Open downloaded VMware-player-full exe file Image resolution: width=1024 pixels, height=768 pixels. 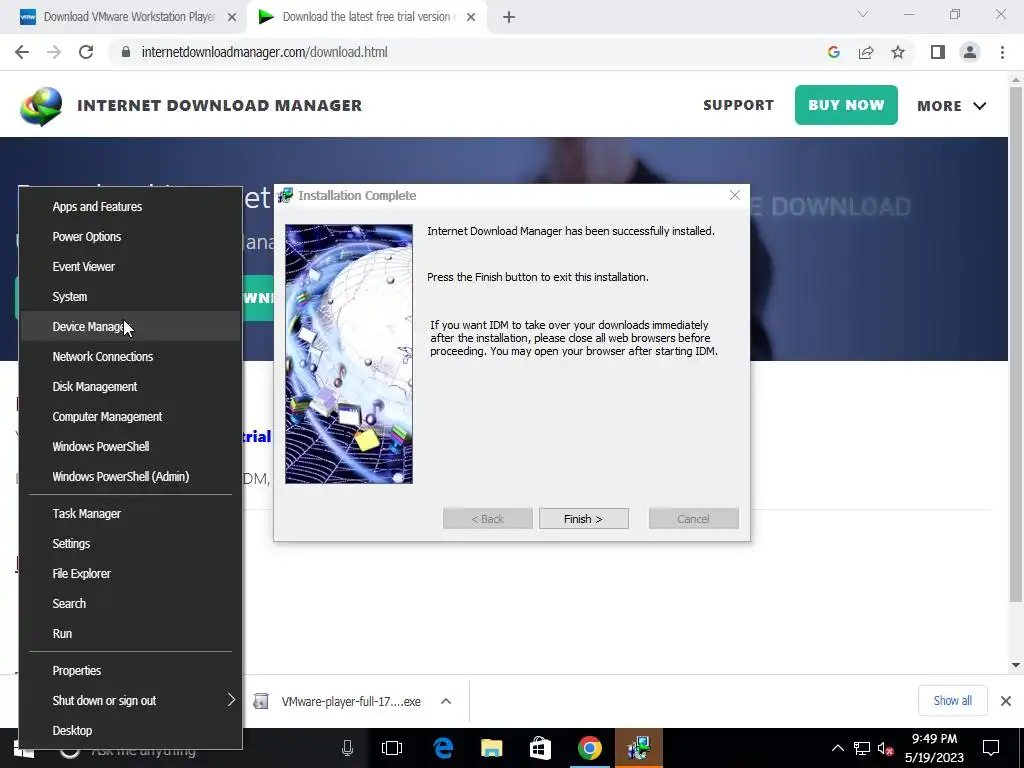click(338, 701)
